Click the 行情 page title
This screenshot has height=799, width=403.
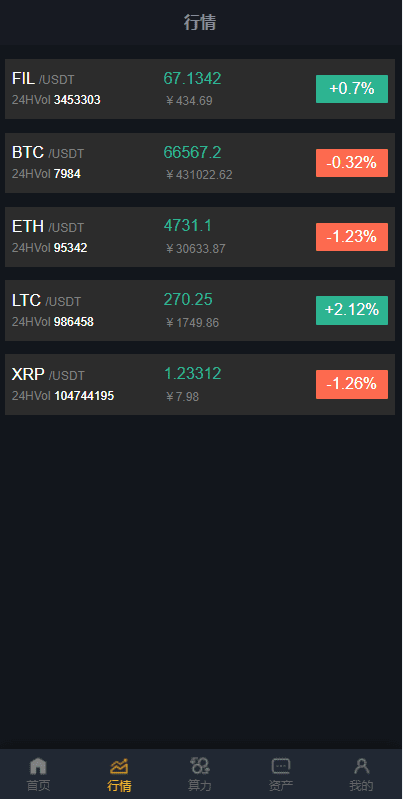[x=200, y=22]
